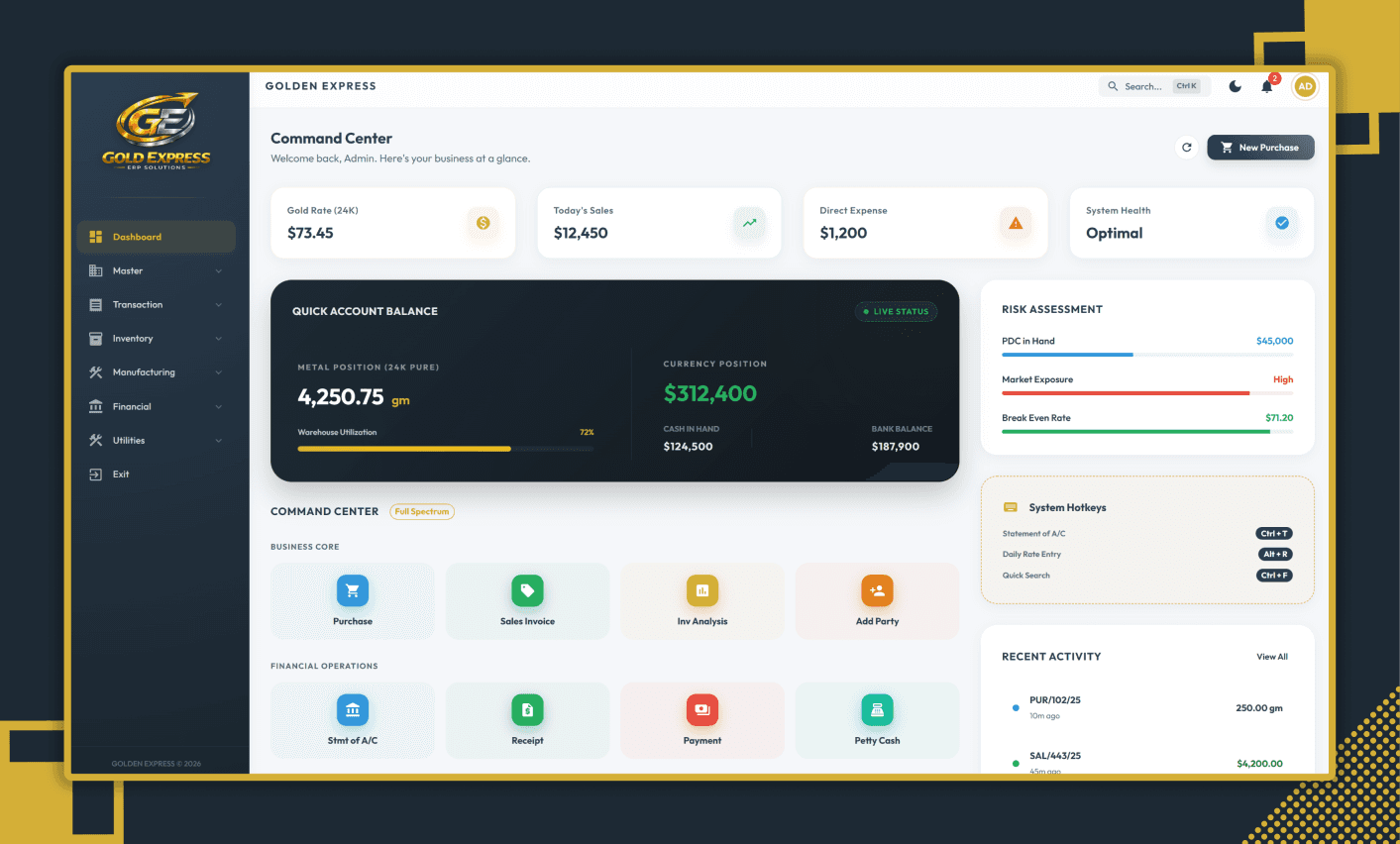The image size is (1400, 844).
Task: Open the Purchase shortcut tile
Action: pos(353,600)
